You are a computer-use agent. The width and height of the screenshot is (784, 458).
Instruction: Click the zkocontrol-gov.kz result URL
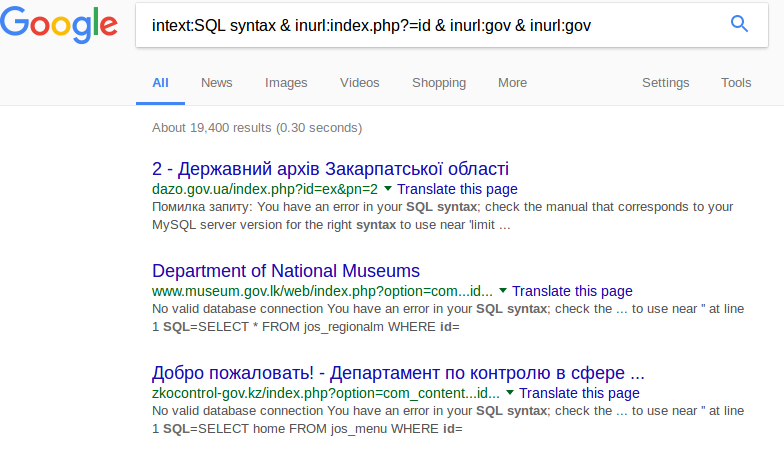(326, 393)
